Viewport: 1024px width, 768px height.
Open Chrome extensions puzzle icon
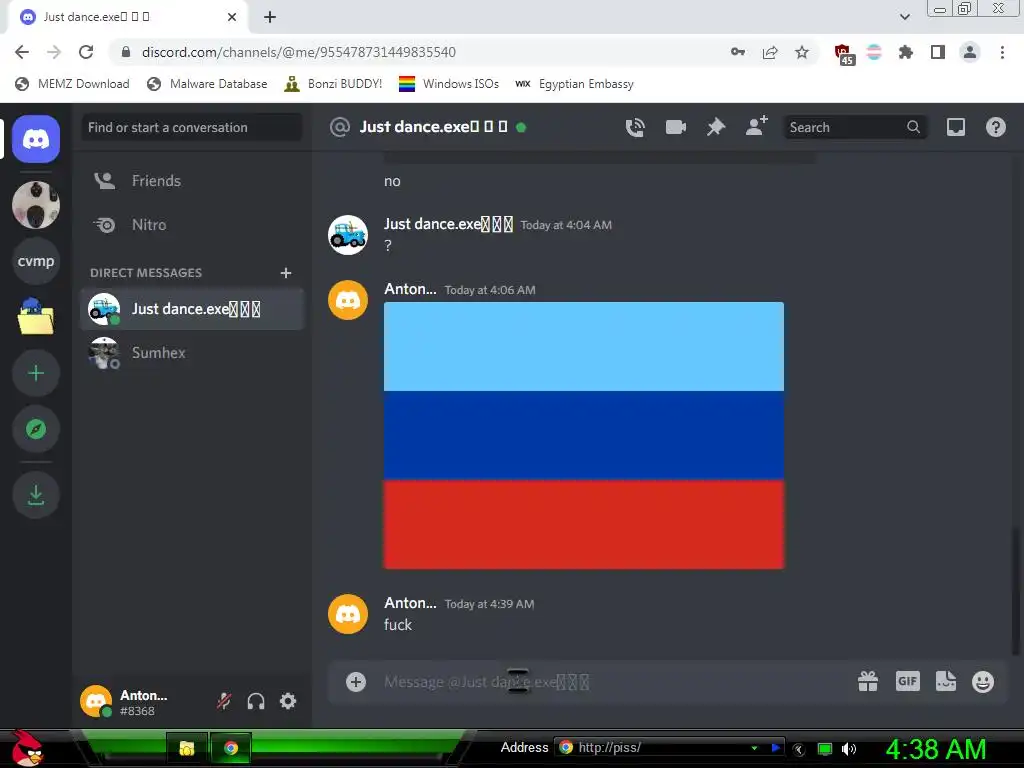[906, 52]
